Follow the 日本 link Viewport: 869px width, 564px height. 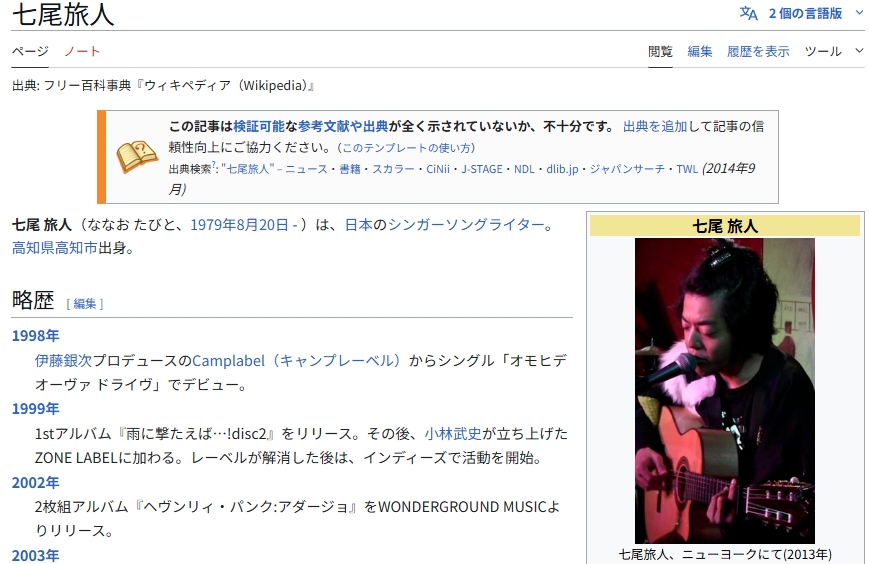pos(359,224)
